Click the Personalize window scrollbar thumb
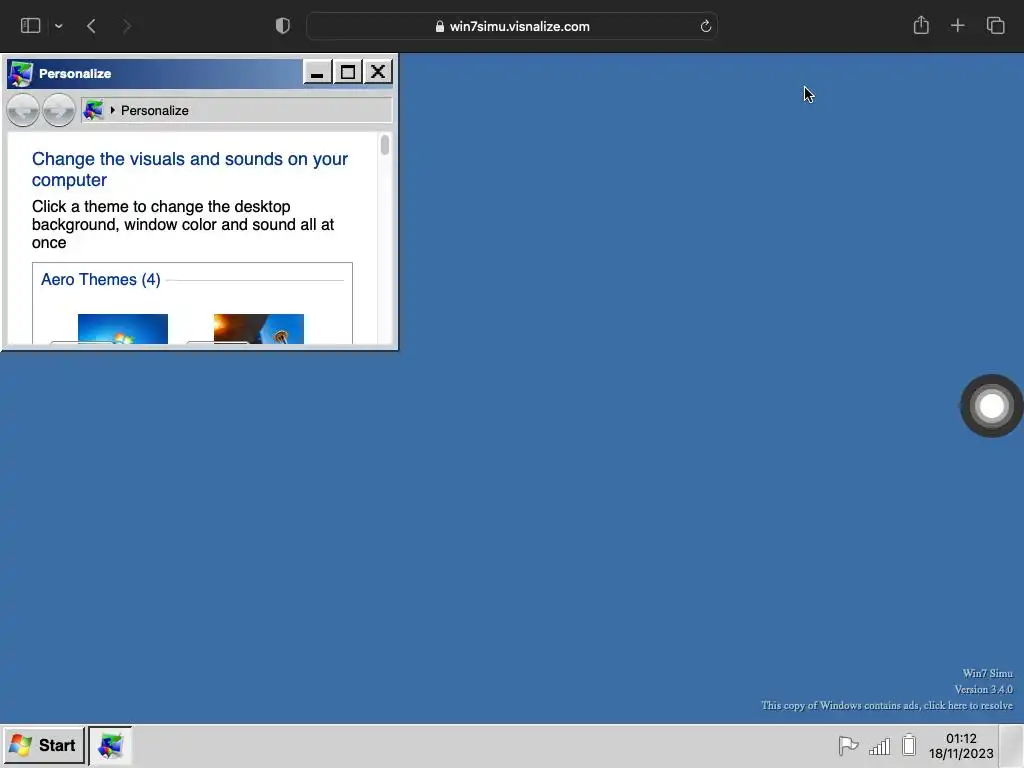This screenshot has height=768, width=1024. pos(385,144)
